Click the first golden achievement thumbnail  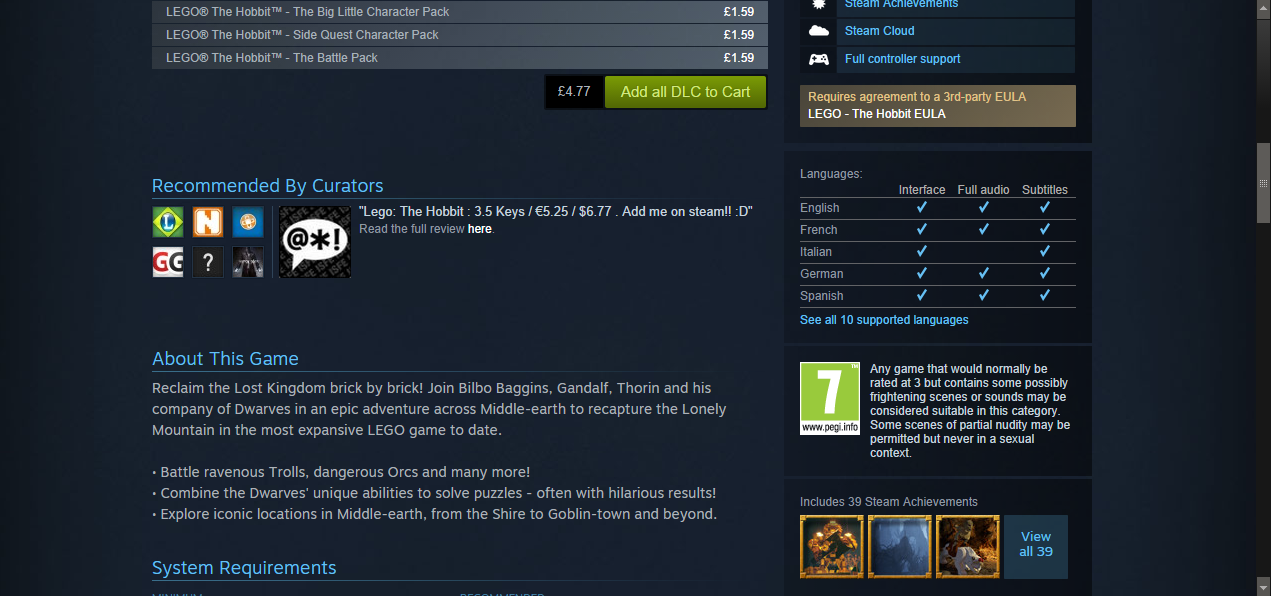[x=832, y=547]
